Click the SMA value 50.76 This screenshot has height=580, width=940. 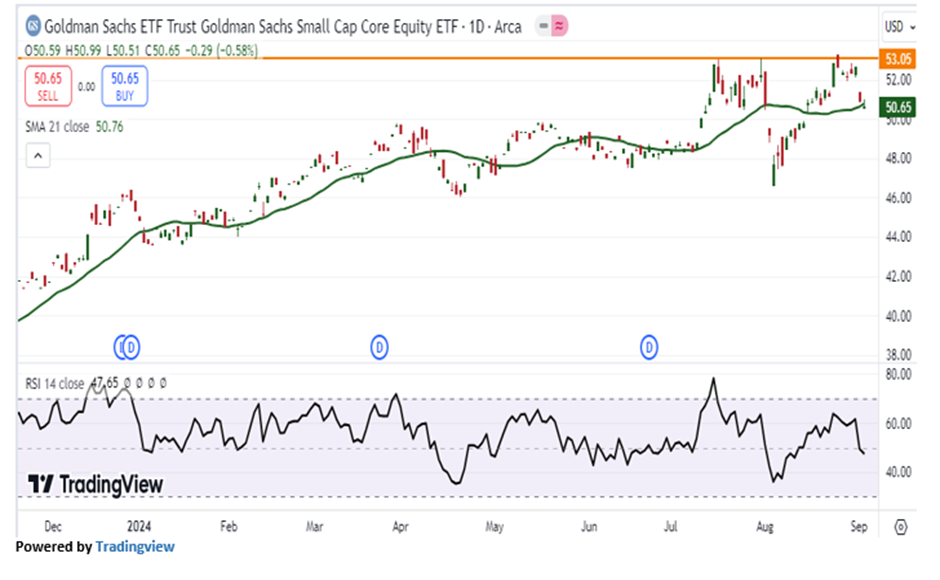(110, 127)
